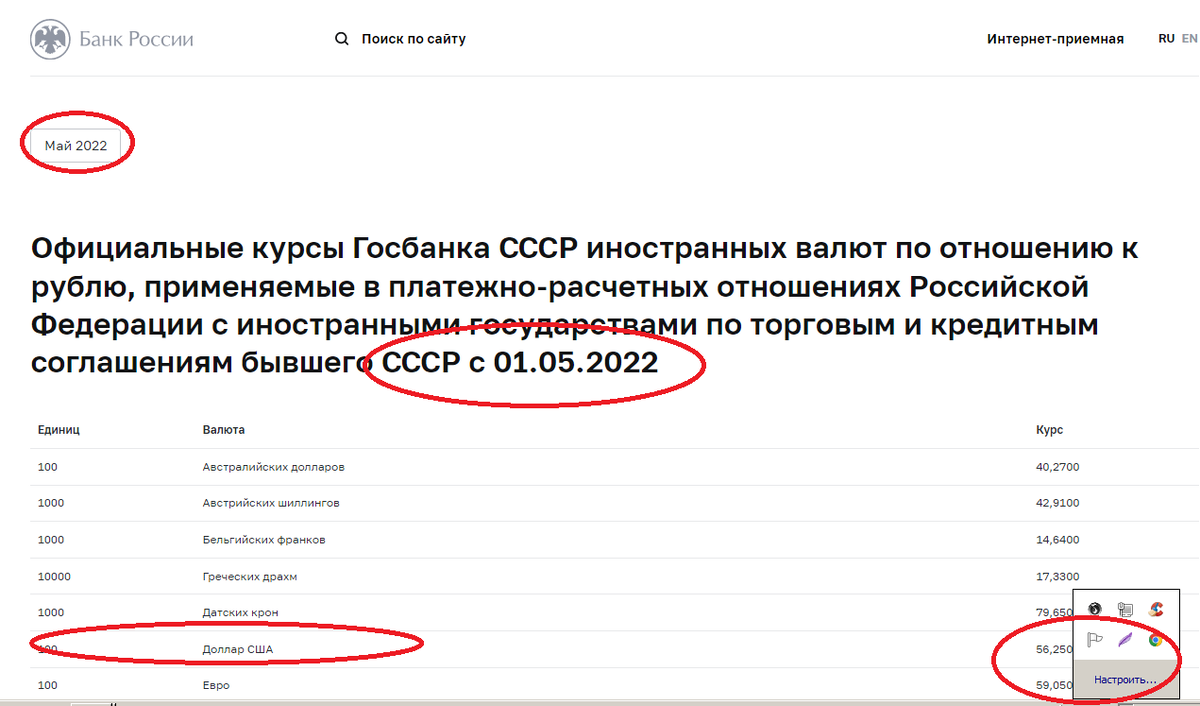
Task: Open the "Настроить..." tray customization link
Action: (1125, 680)
